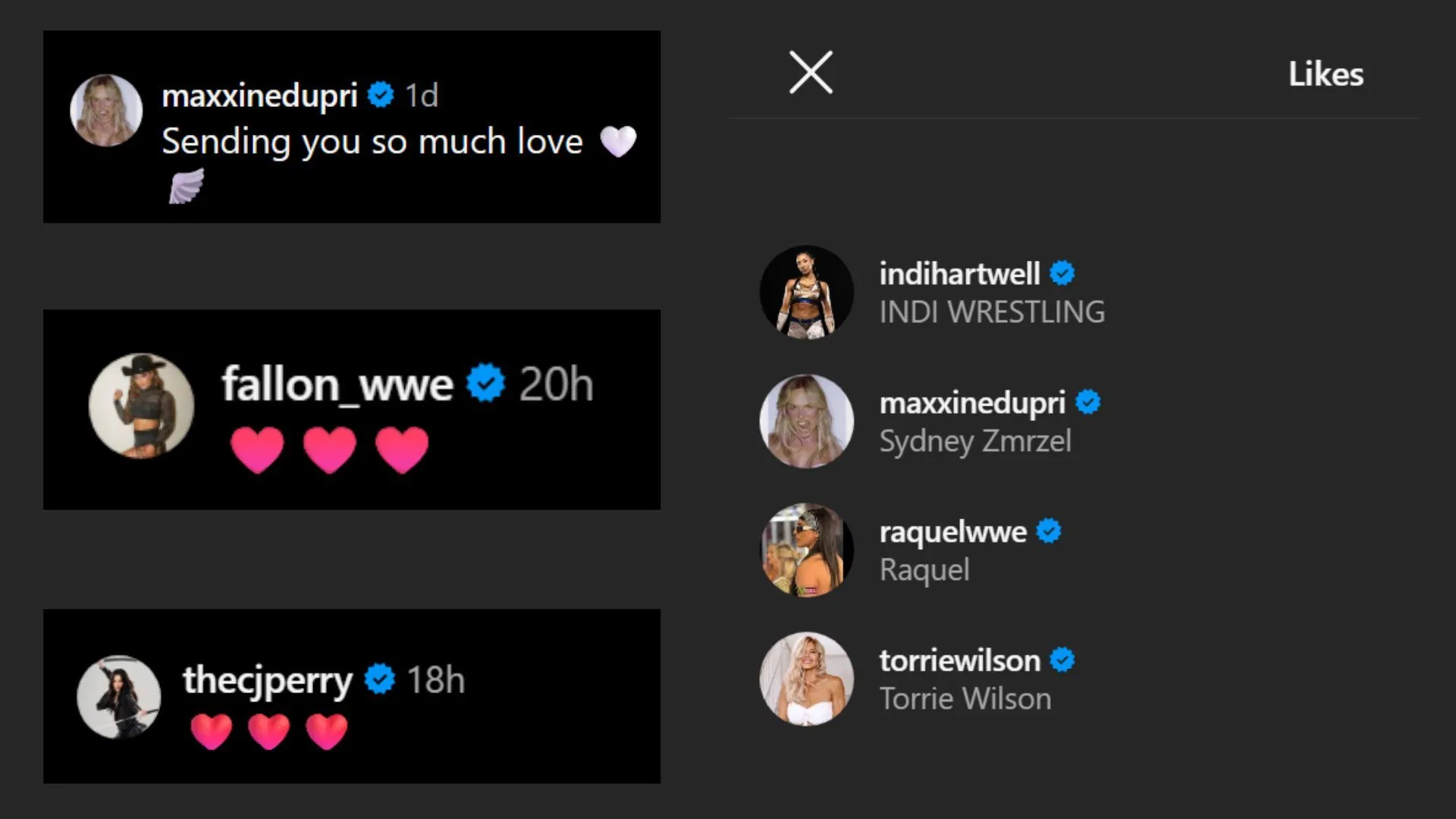Close the Likes panel with X

coord(811,73)
